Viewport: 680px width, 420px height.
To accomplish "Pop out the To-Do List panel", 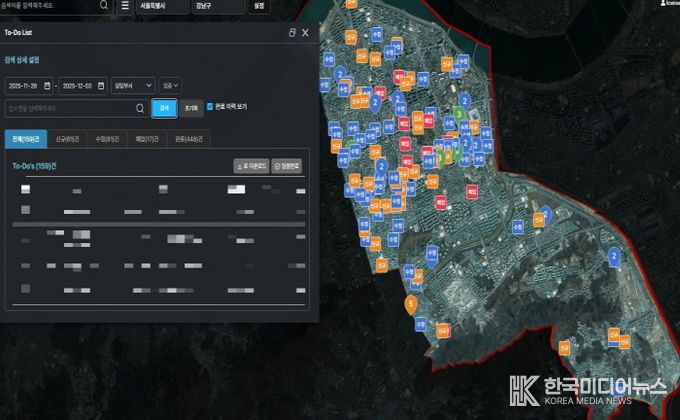I will pos(291,33).
